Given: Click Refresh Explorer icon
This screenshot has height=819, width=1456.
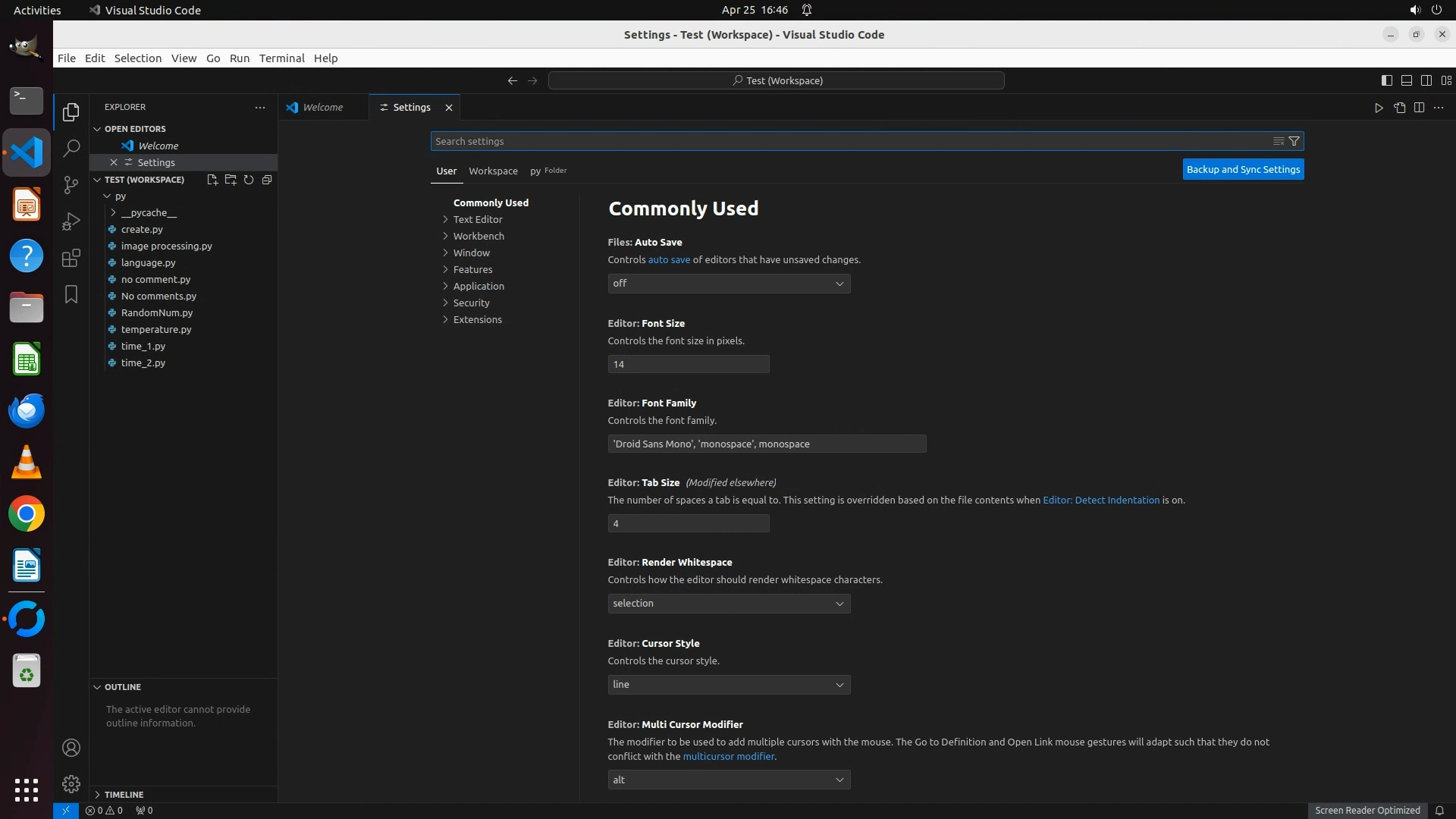Looking at the screenshot, I should (x=249, y=180).
